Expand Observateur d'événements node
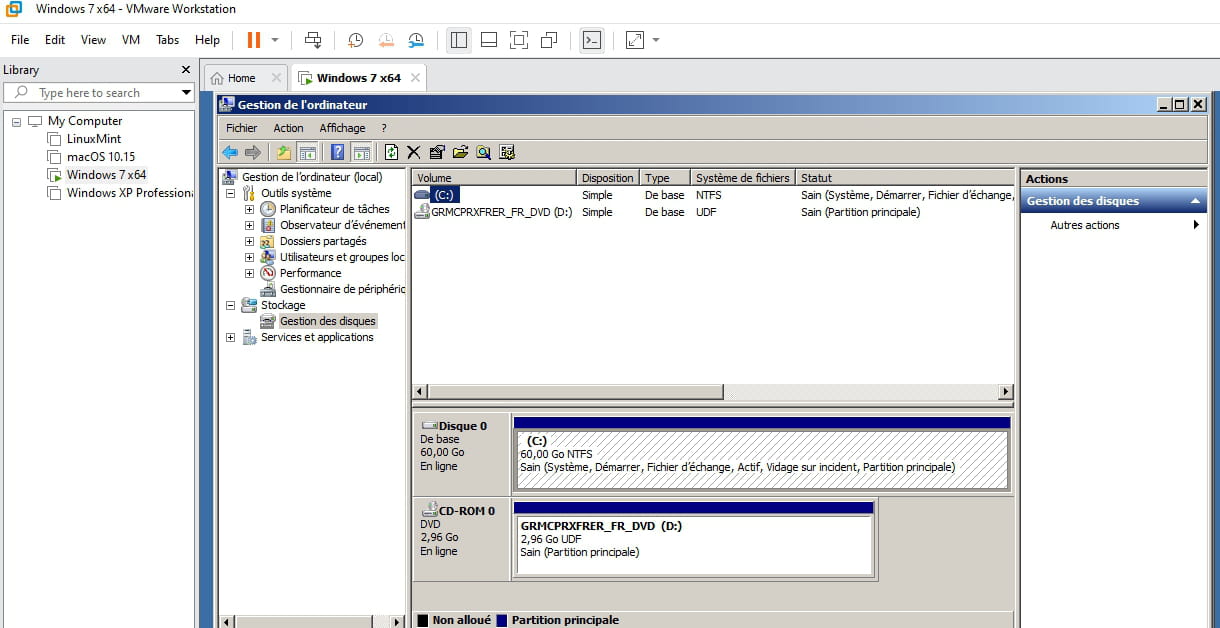 249,225
